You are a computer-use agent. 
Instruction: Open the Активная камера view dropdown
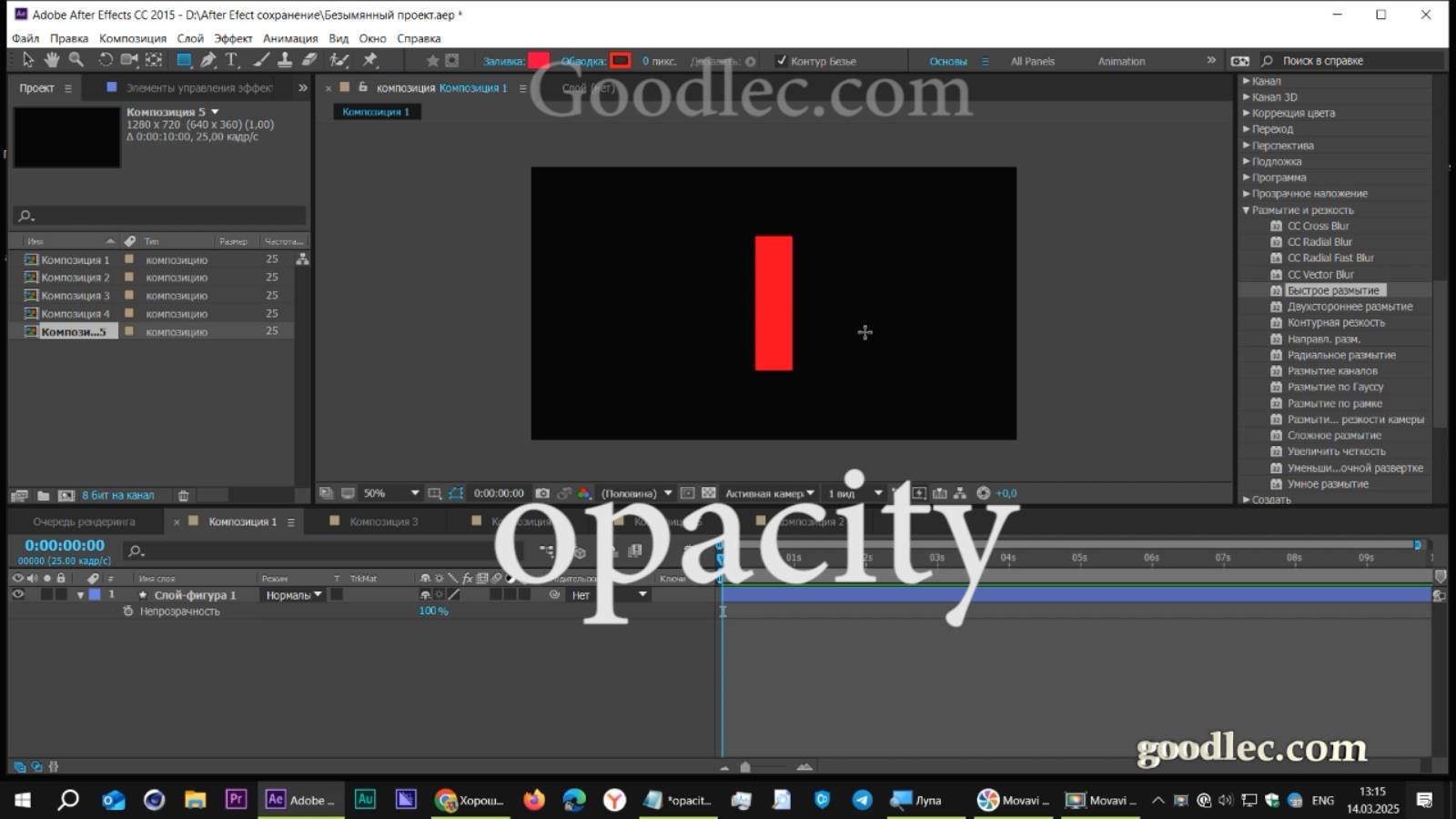coord(770,493)
